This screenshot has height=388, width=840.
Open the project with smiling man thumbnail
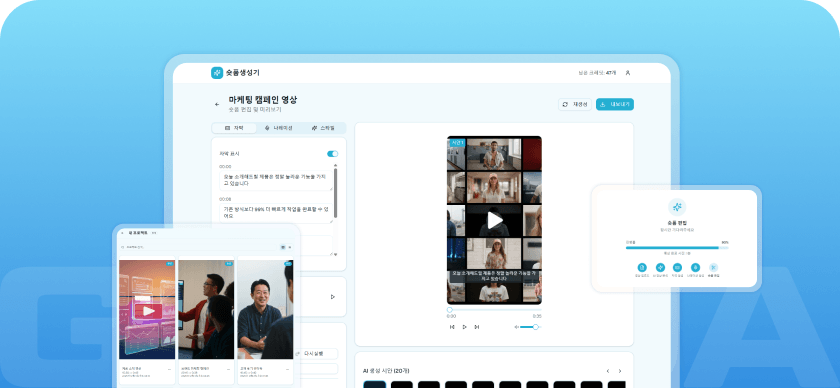coord(265,310)
